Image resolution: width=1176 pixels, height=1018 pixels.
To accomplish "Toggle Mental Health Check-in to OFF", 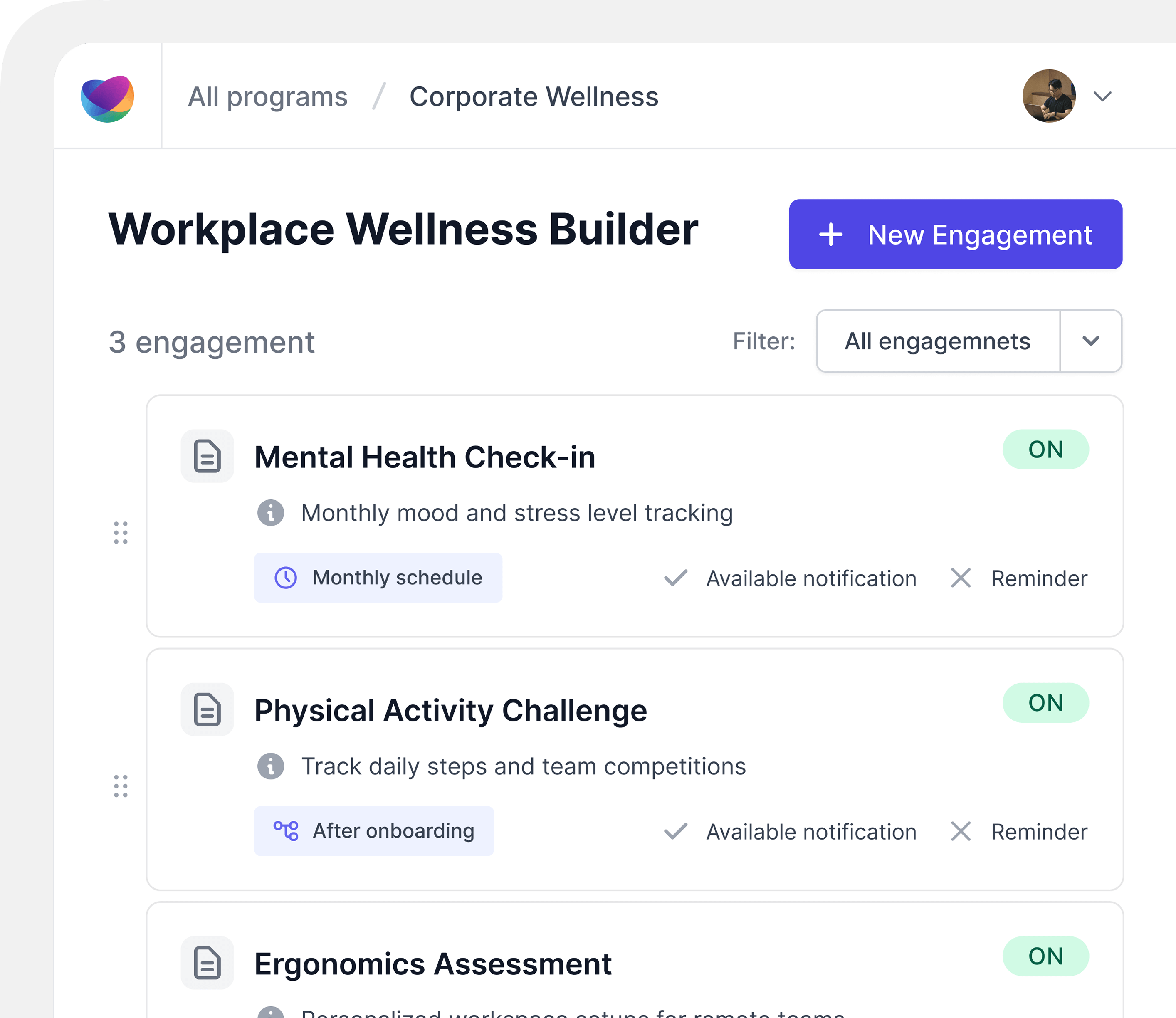I will click(x=1045, y=450).
